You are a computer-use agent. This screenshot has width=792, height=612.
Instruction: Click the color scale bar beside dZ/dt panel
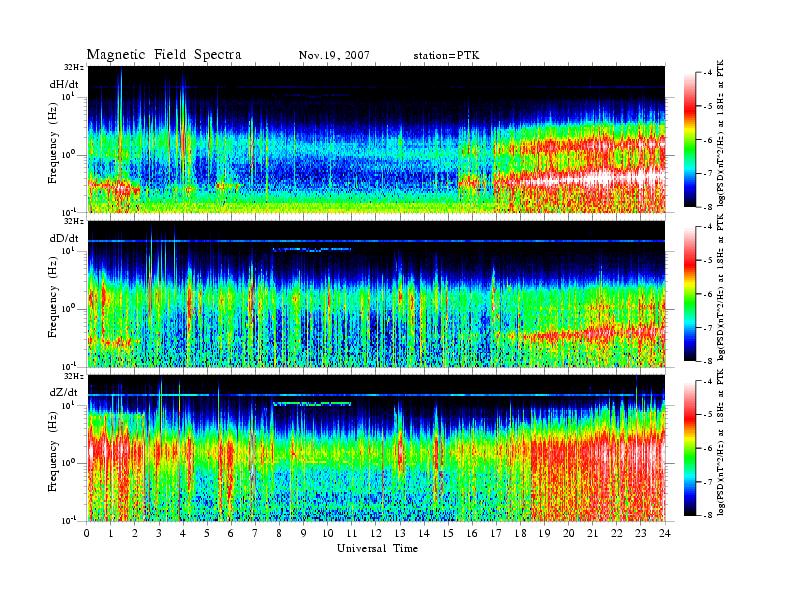(x=690, y=448)
